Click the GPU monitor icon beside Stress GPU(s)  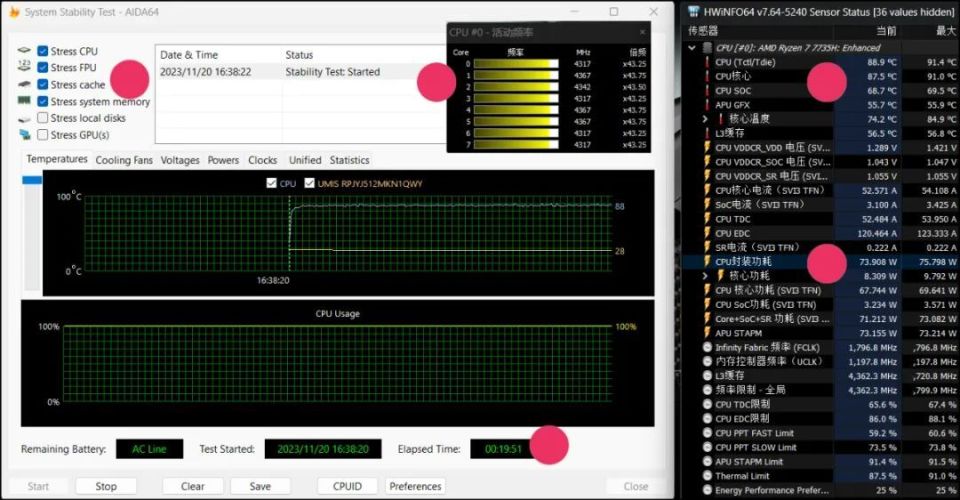click(x=24, y=135)
